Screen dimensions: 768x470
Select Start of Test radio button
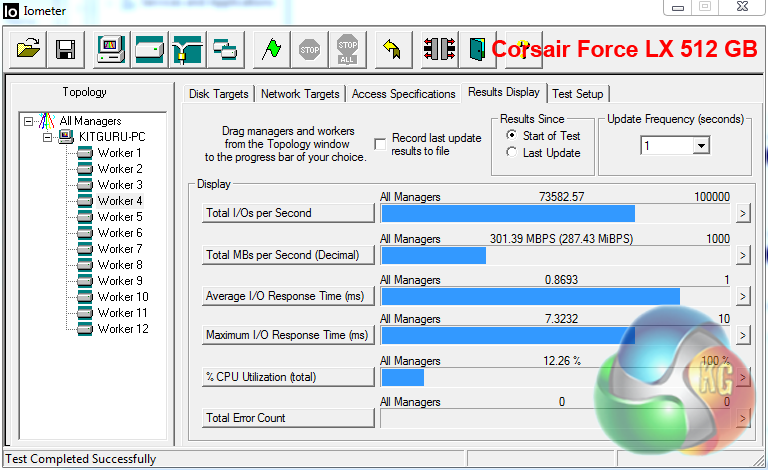tap(511, 135)
